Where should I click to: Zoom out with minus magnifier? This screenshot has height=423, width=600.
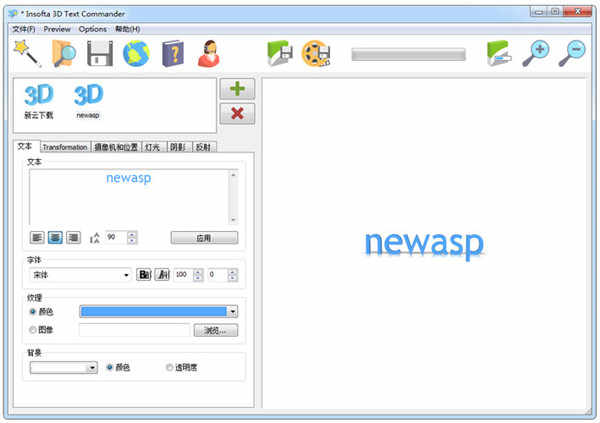[572, 54]
